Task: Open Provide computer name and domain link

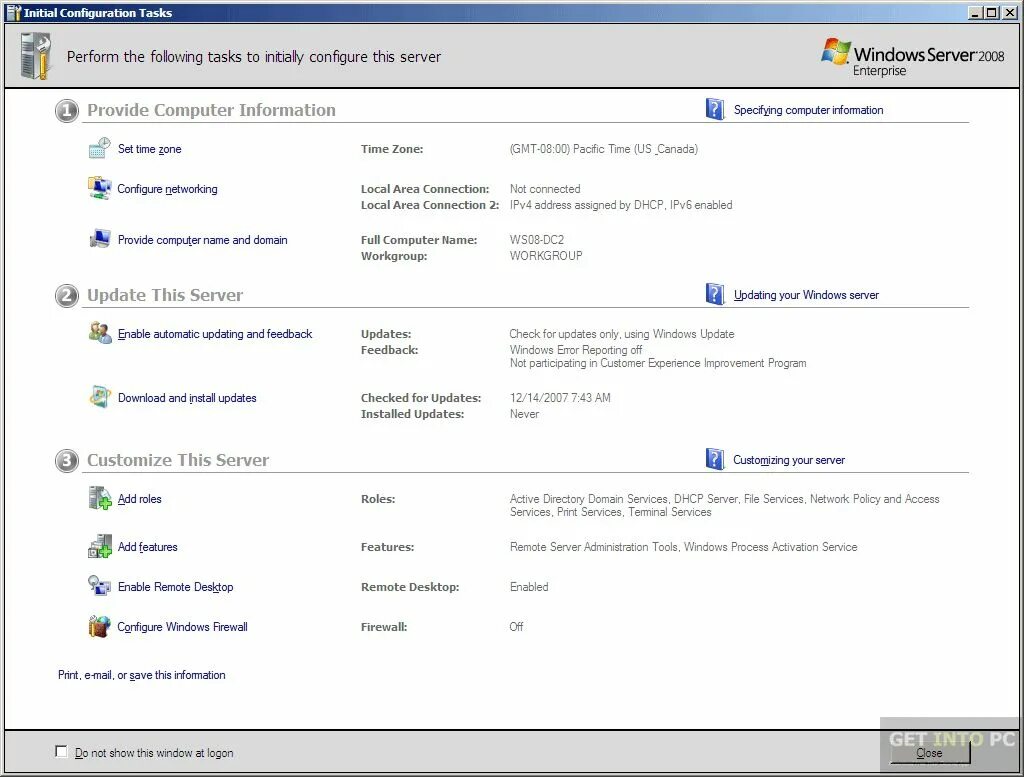Action: (x=202, y=240)
